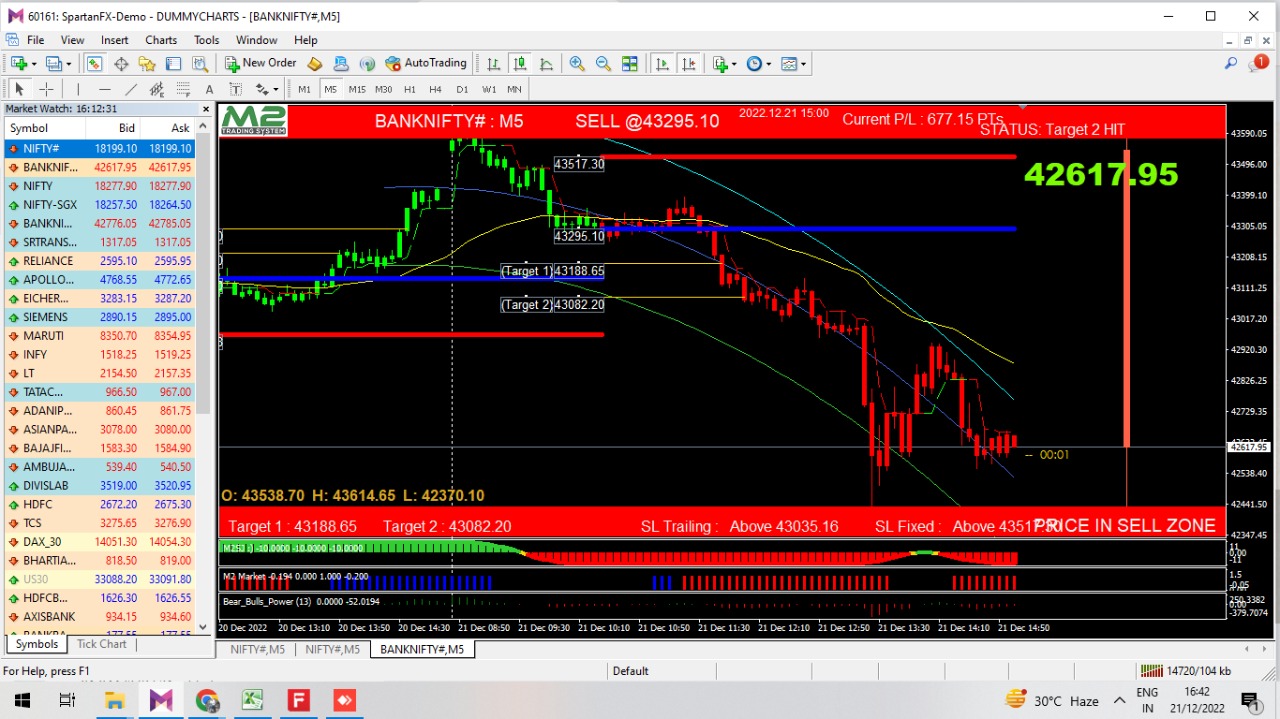Click the Windows Start button
This screenshot has width=1280, height=719.
22,700
